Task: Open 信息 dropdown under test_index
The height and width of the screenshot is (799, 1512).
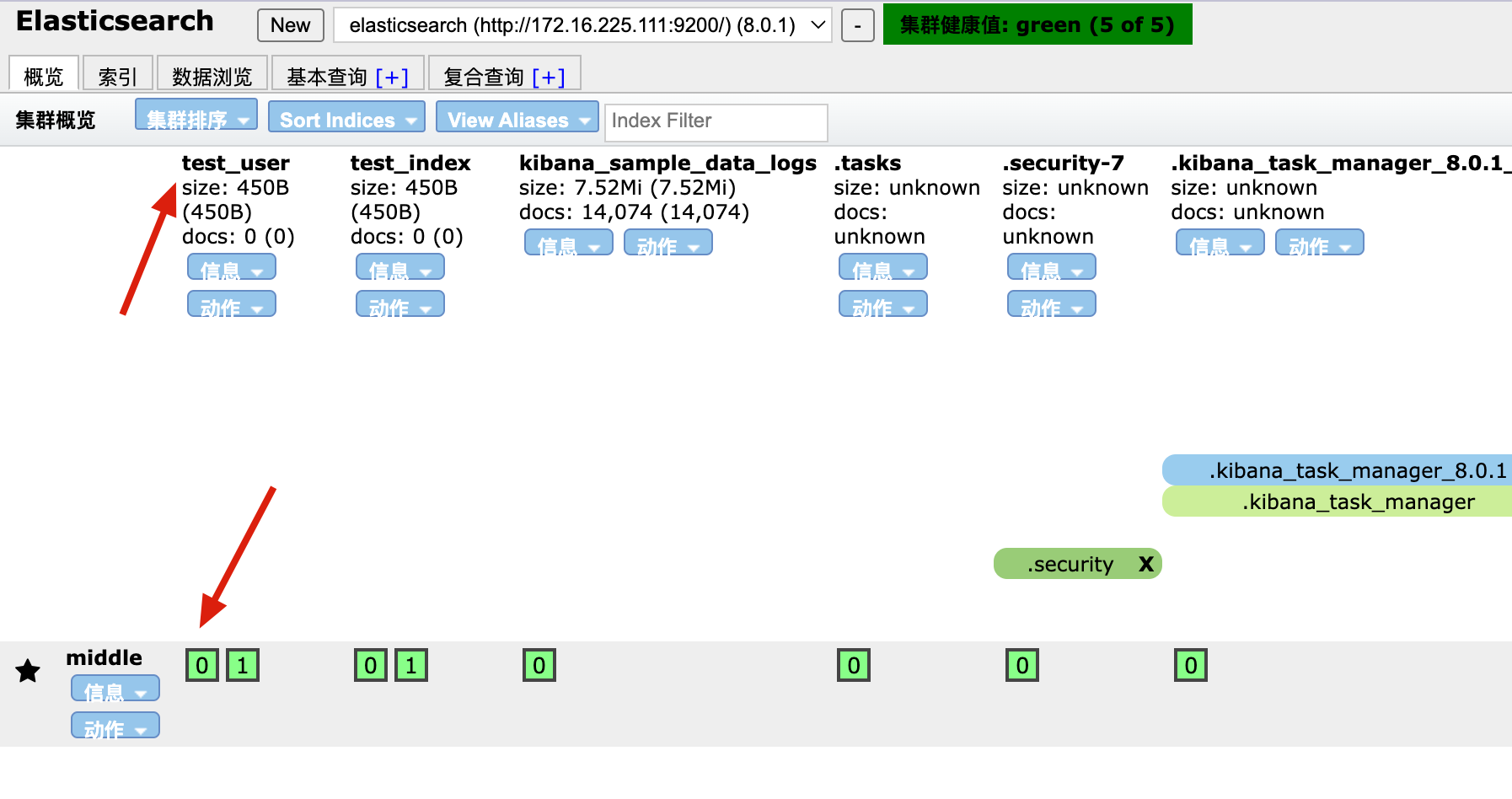Action: 400,267
